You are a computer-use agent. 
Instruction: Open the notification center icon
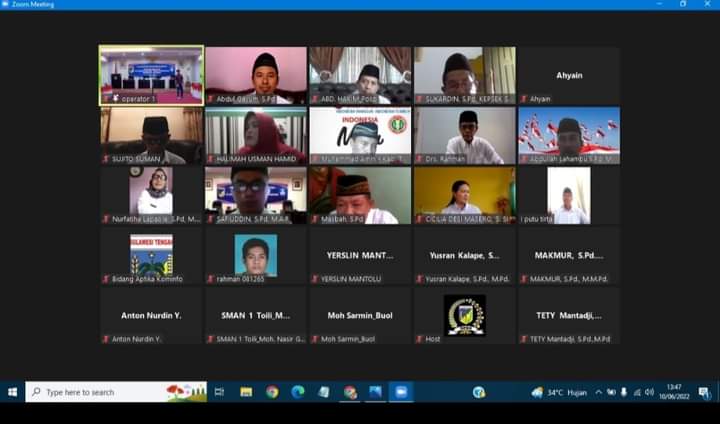tap(704, 392)
